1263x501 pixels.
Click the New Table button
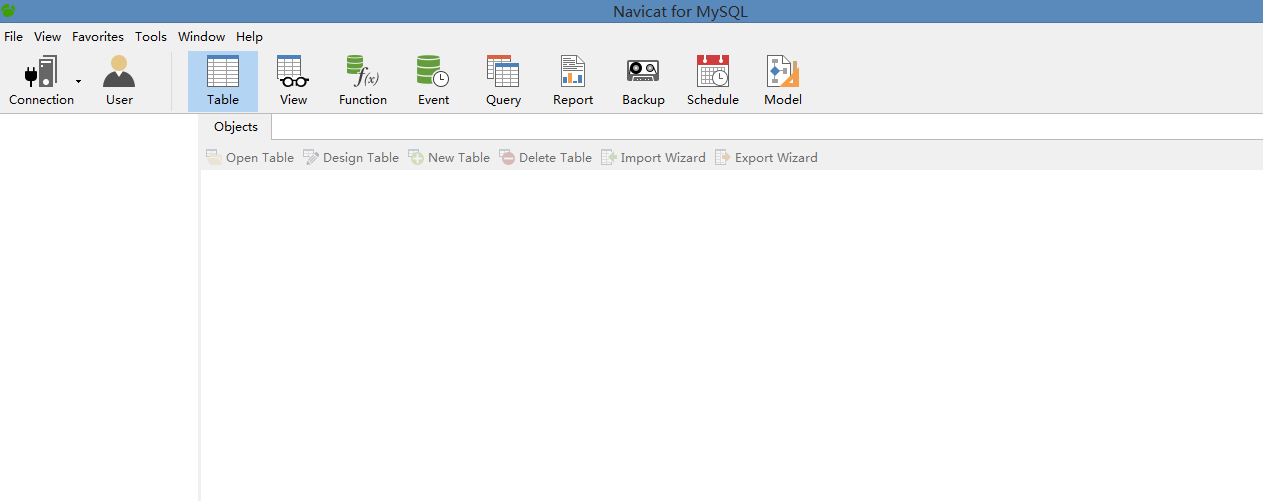pos(449,158)
